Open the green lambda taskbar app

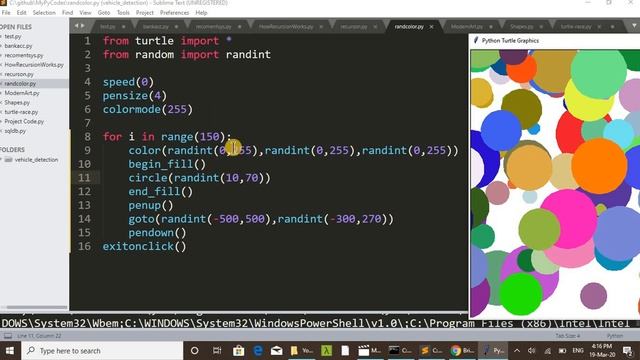[x=327, y=351]
